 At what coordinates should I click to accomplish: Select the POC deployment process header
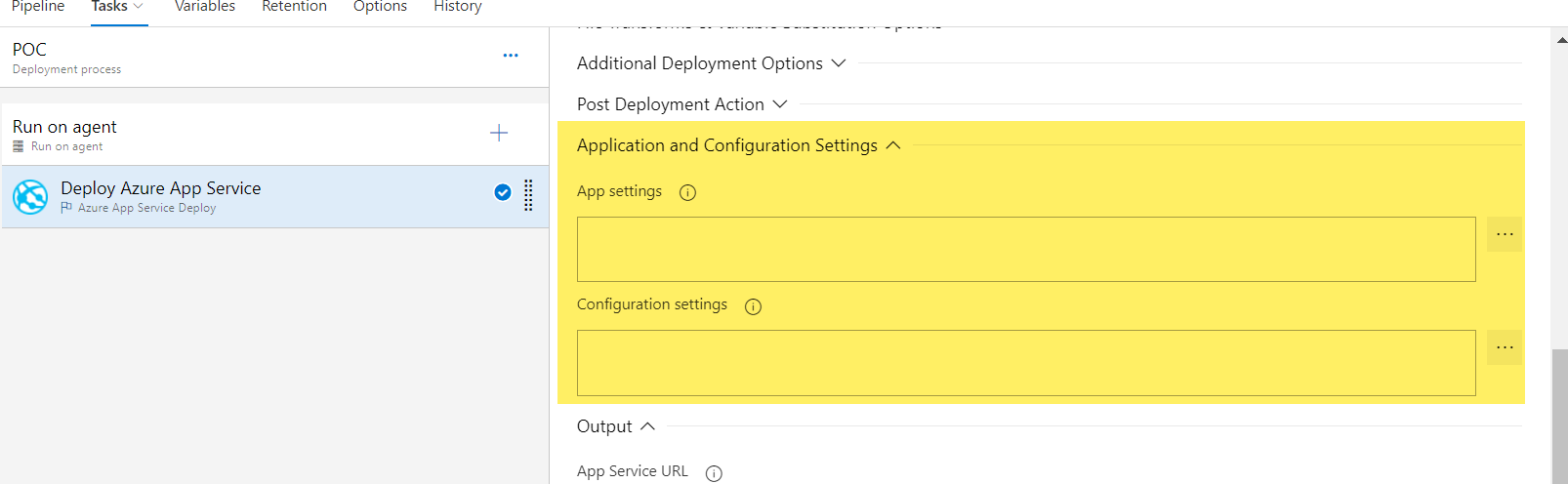(x=274, y=58)
